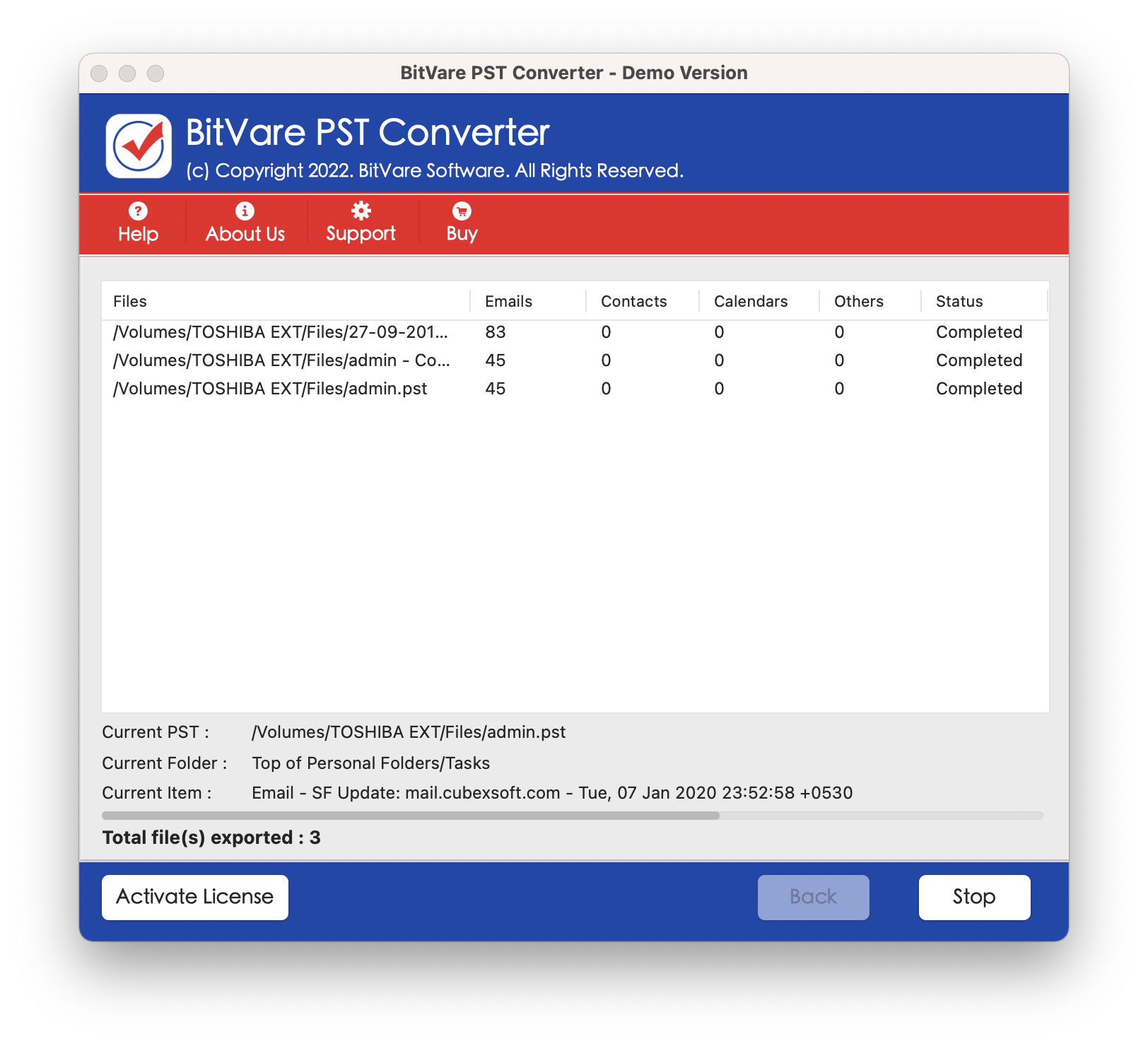Click the About Us info icon
The width and height of the screenshot is (1148, 1046).
click(x=244, y=211)
